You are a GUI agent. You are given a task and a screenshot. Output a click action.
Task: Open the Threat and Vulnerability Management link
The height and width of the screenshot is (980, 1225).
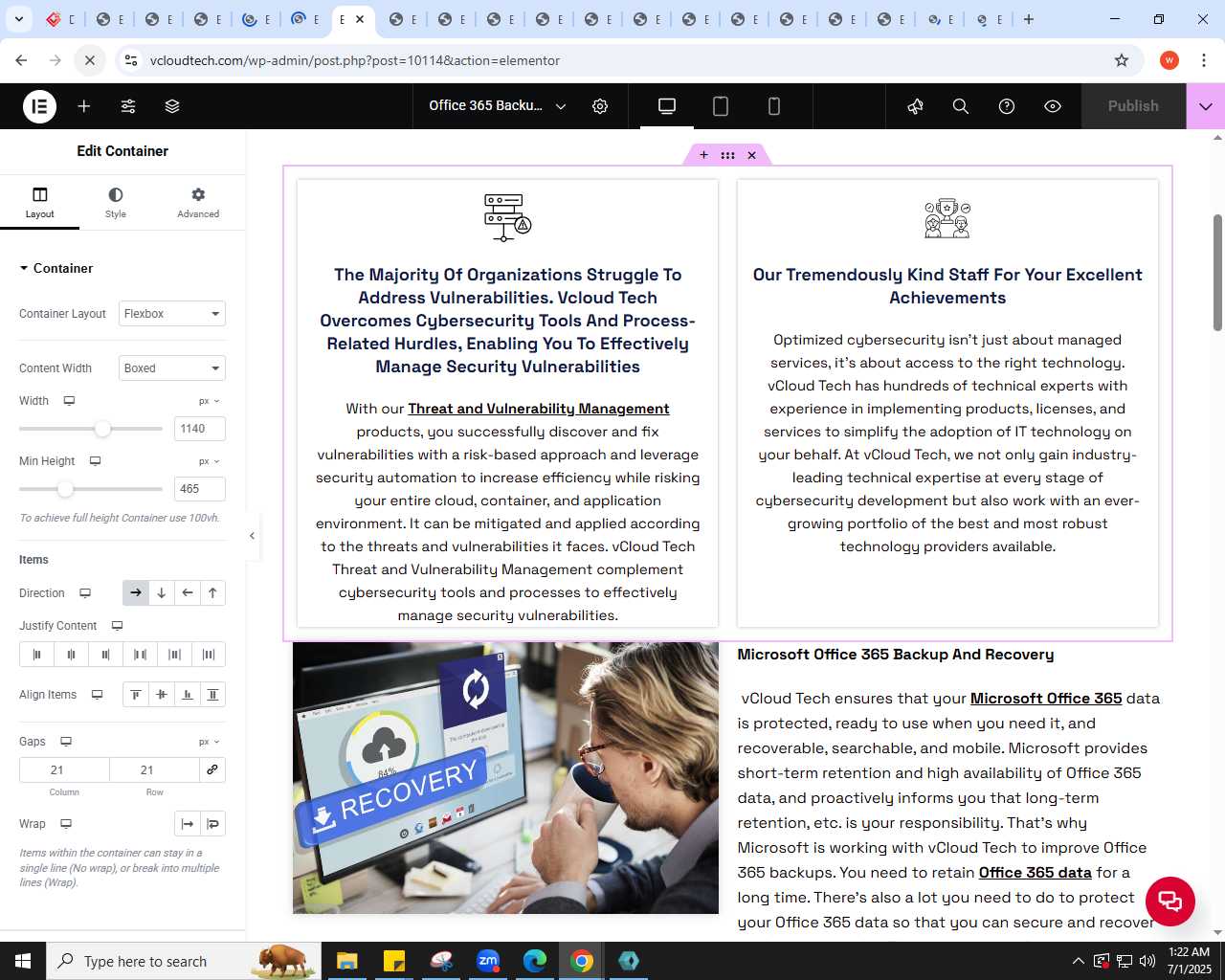pyautogui.click(x=539, y=409)
